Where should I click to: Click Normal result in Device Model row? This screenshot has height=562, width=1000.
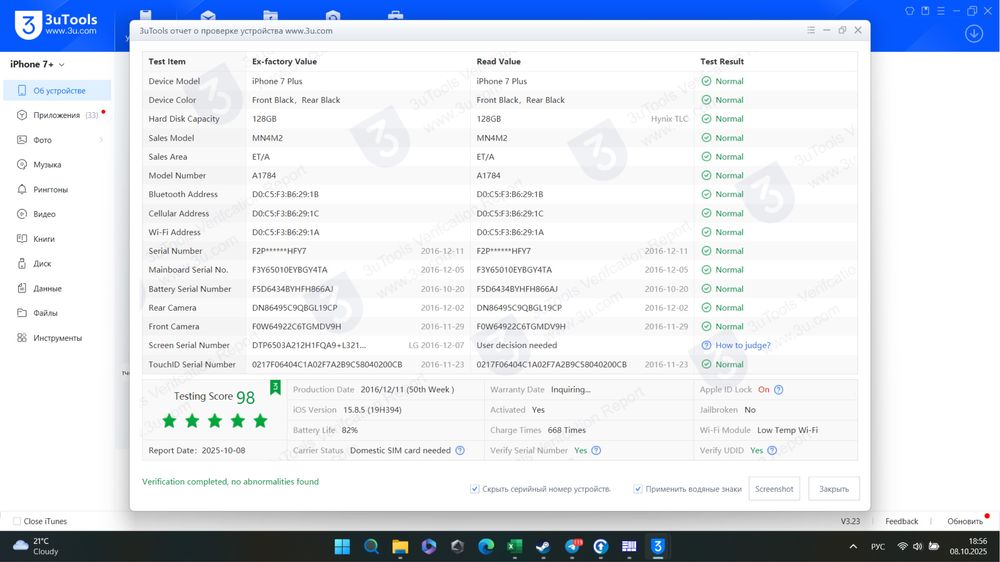[x=723, y=81]
